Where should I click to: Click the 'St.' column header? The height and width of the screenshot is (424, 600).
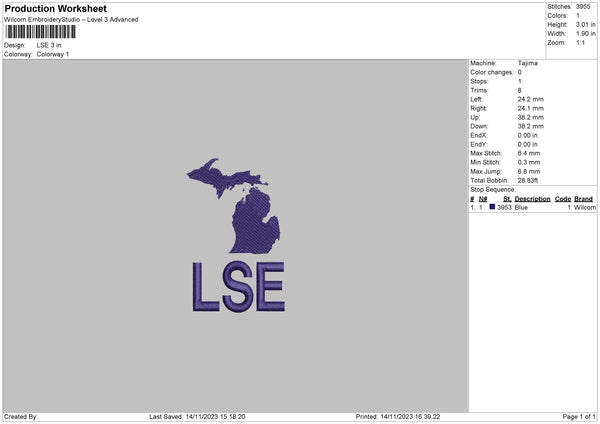(x=507, y=199)
